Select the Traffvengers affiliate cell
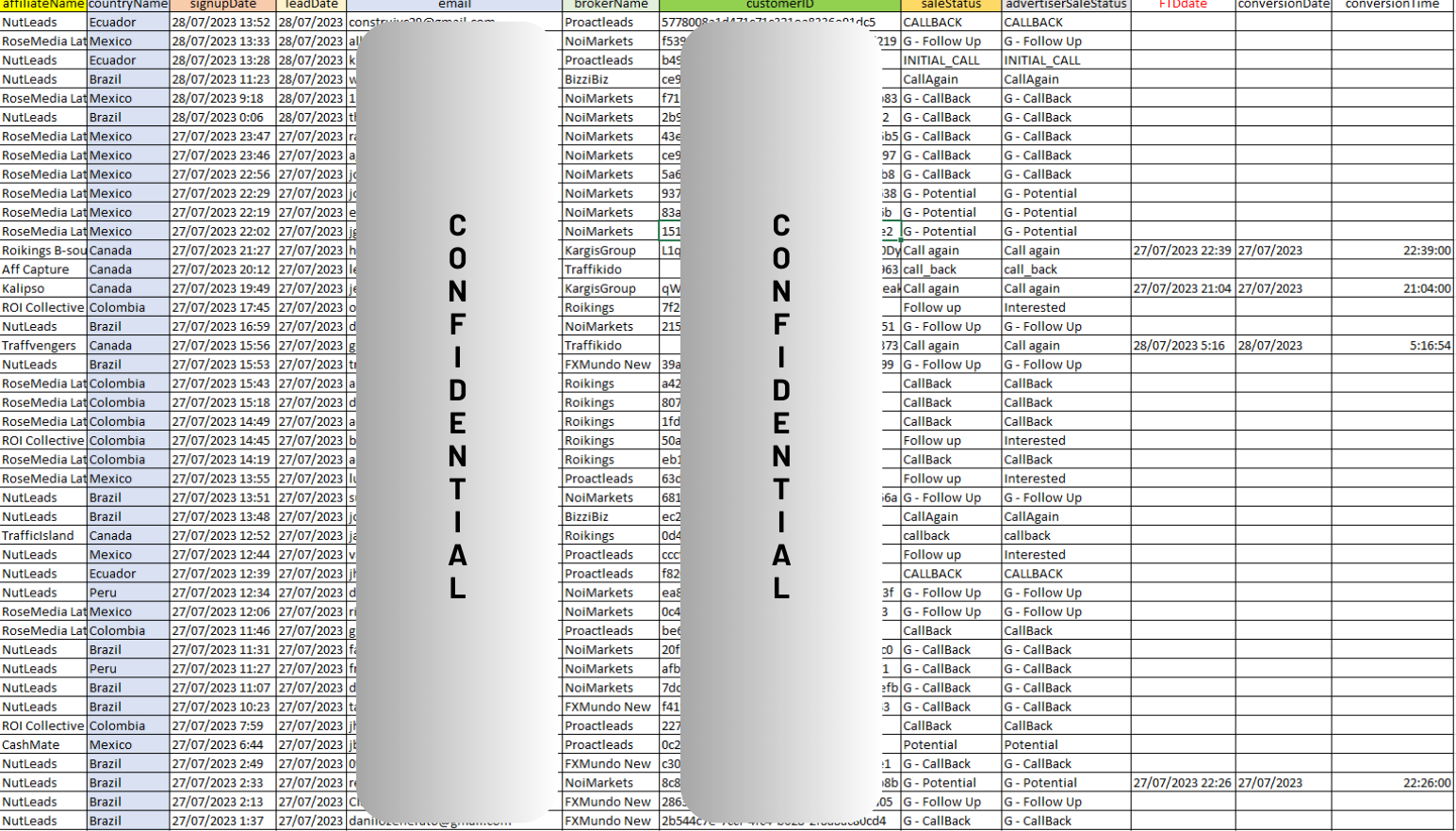 click(x=43, y=346)
